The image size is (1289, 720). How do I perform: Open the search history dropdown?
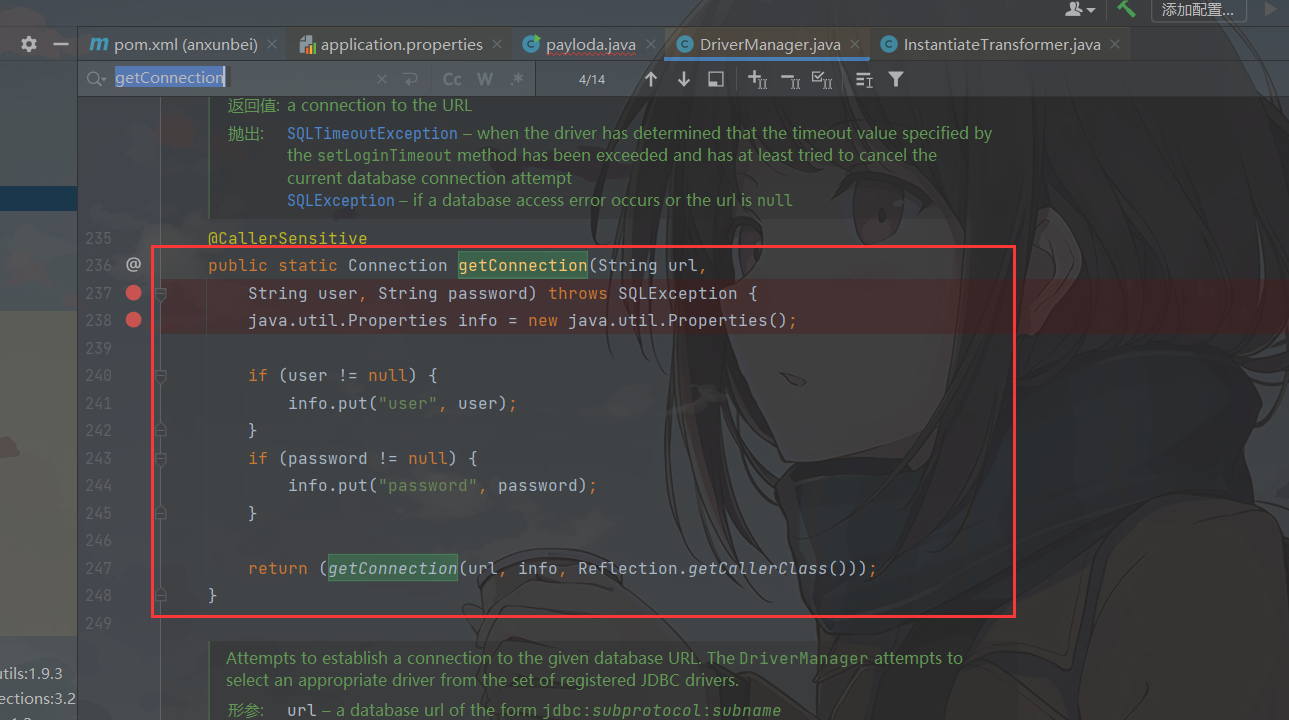coord(96,79)
